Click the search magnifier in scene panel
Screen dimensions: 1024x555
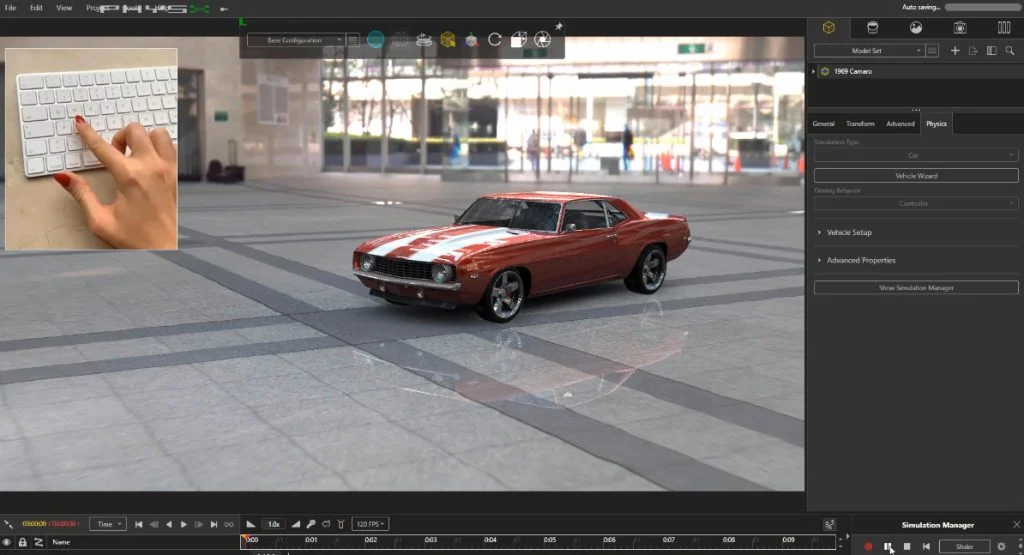click(x=1009, y=50)
